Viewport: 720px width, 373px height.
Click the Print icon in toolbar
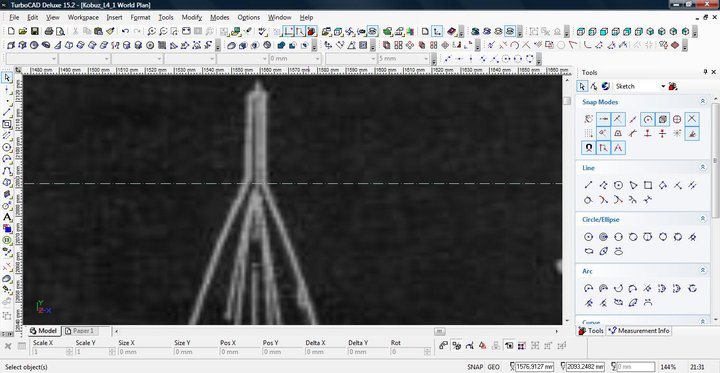click(x=49, y=32)
